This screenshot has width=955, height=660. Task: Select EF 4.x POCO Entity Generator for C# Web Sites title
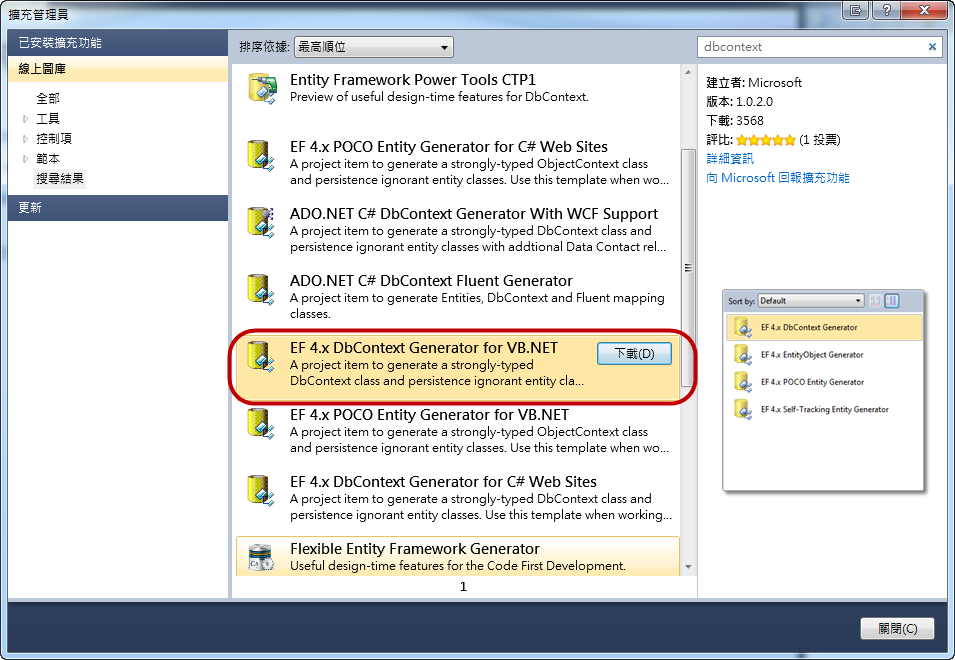click(449, 147)
